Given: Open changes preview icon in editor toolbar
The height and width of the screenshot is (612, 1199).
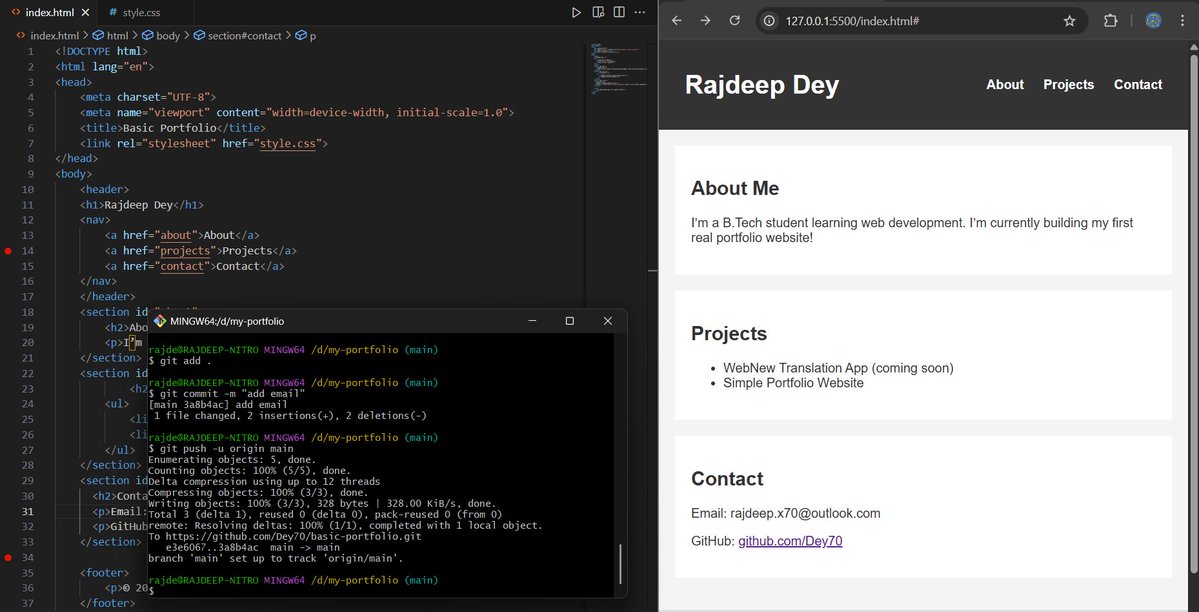Looking at the screenshot, I should pos(598,12).
